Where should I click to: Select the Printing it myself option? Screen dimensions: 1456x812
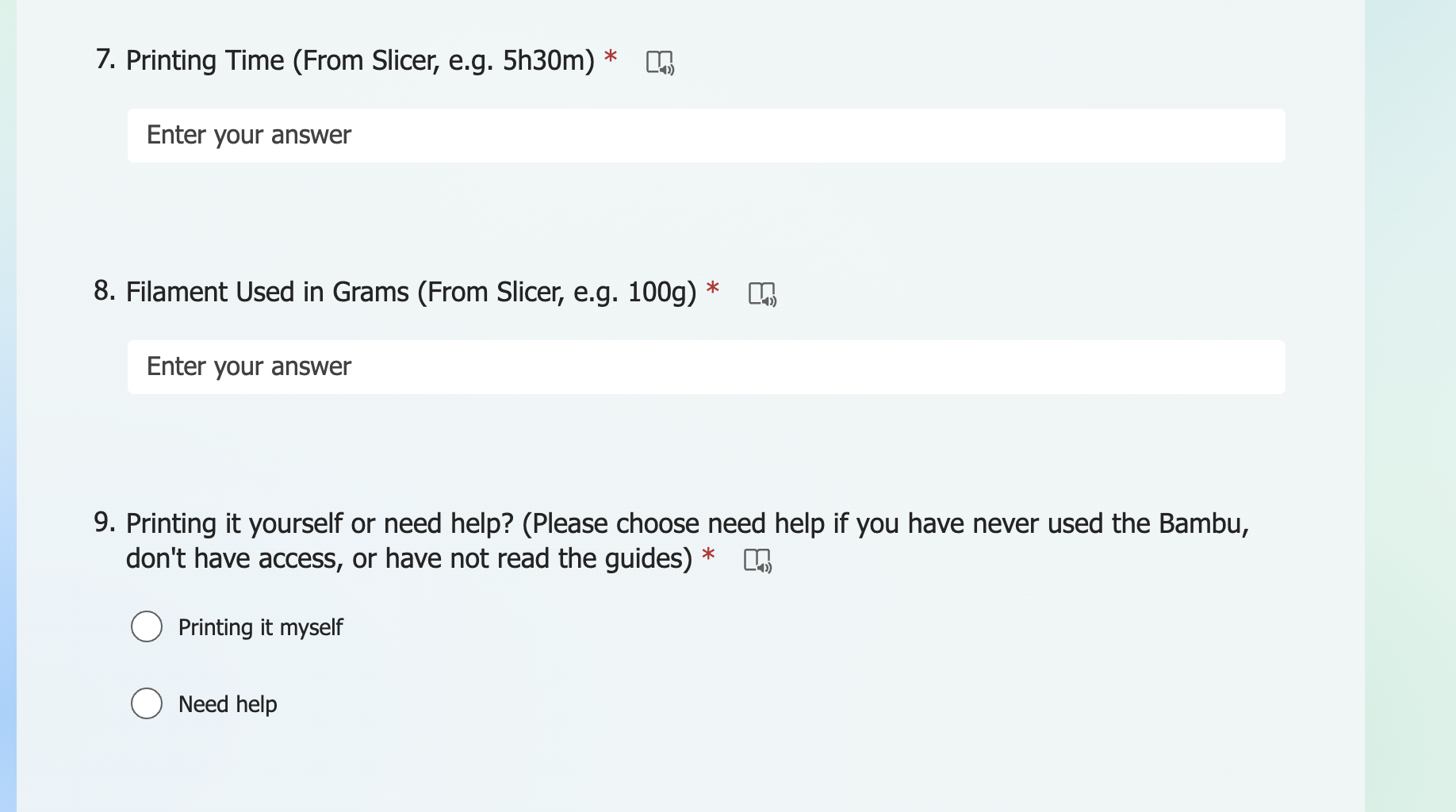pos(146,626)
